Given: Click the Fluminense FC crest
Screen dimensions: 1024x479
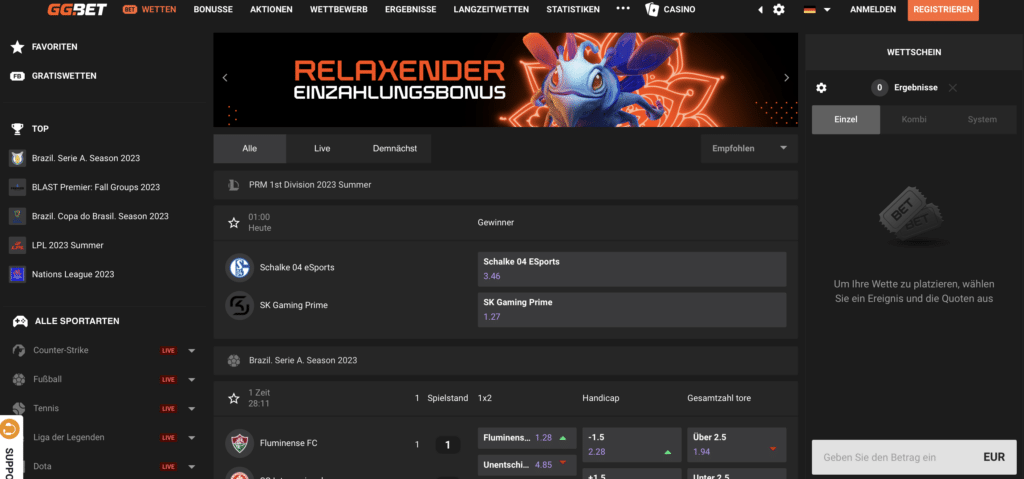Looking at the screenshot, I should click(239, 443).
